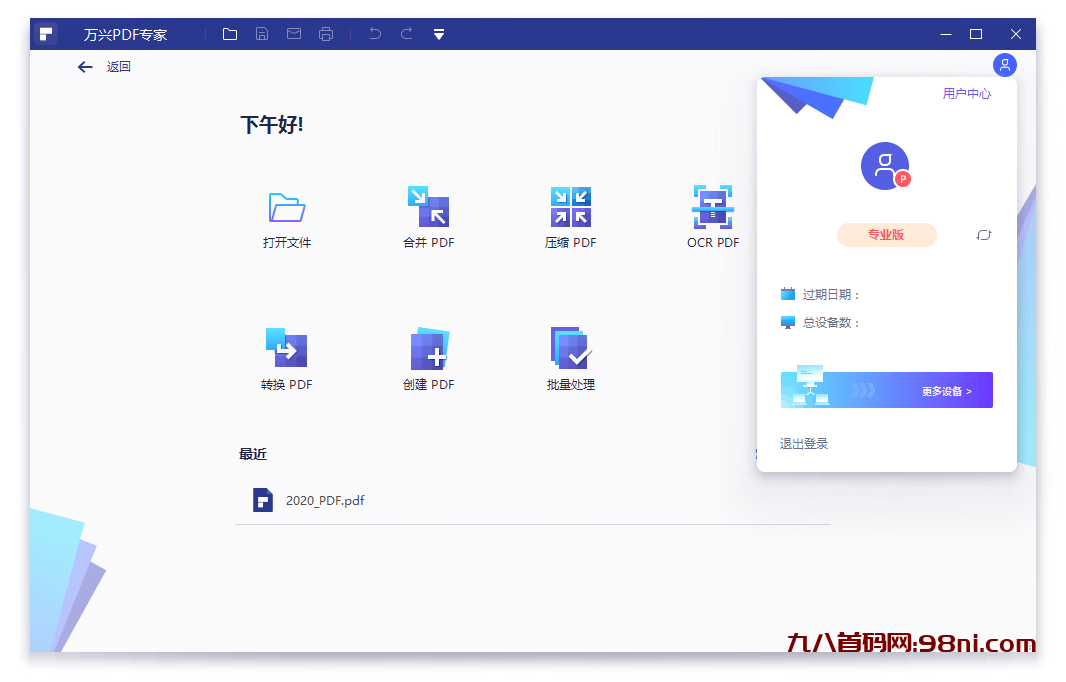
Task: Open the 打开文件 (Open File) tool
Action: (x=287, y=217)
